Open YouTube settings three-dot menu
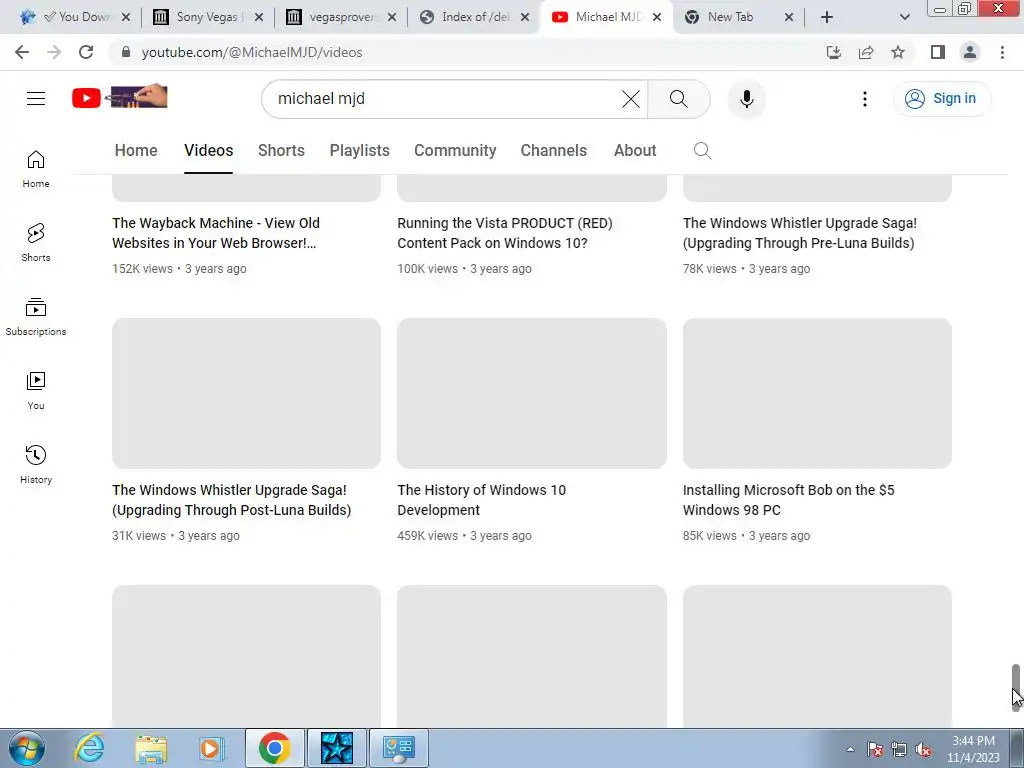The width and height of the screenshot is (1024, 768). (x=865, y=99)
